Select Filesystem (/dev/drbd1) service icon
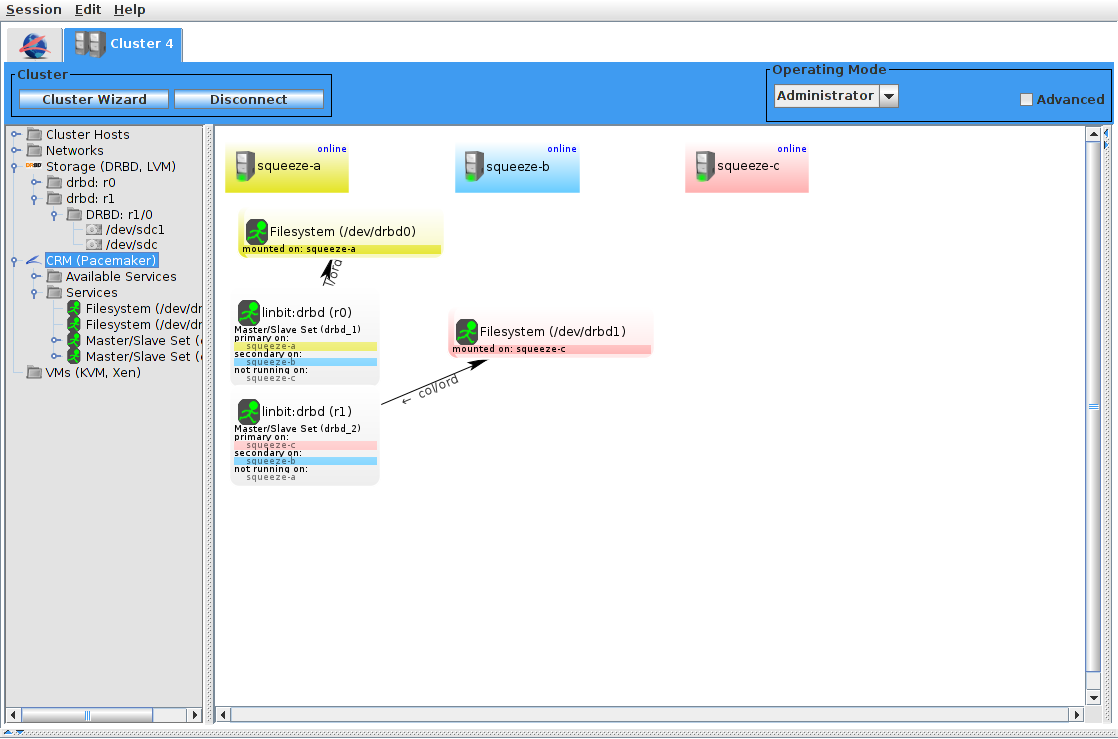 point(467,331)
